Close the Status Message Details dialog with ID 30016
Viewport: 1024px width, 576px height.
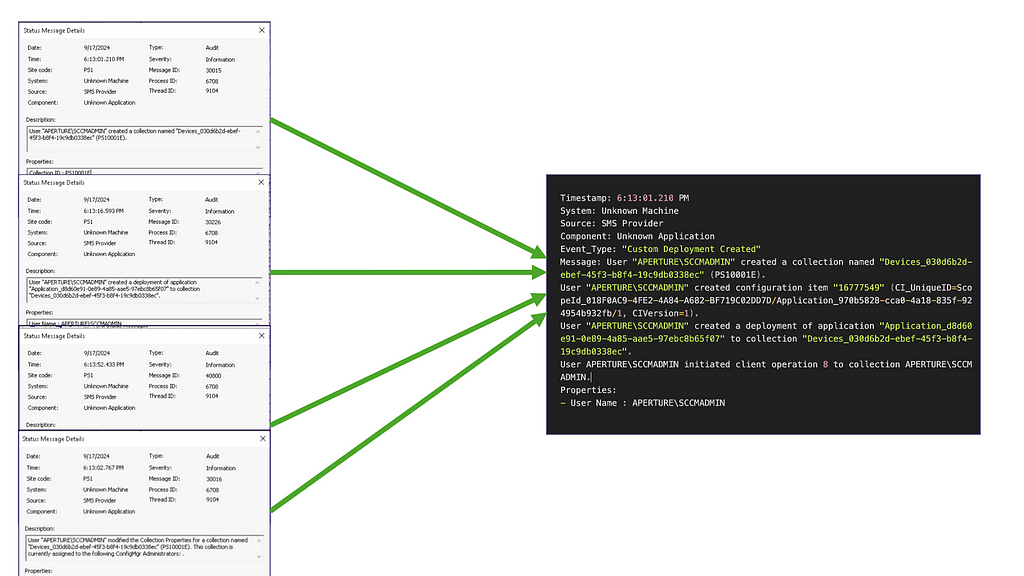(263, 439)
